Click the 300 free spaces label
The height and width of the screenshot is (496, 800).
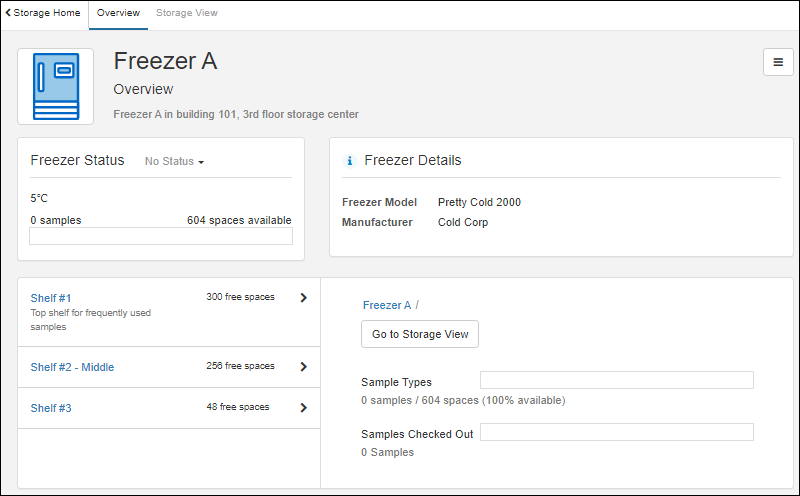tap(240, 297)
